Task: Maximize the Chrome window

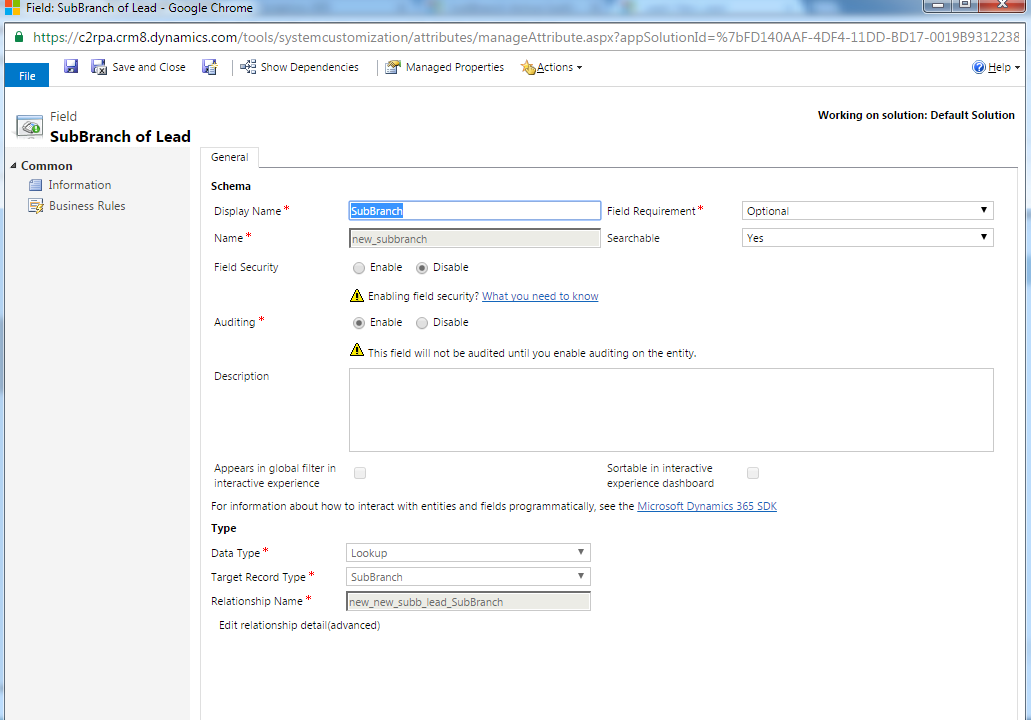Action: (x=965, y=5)
